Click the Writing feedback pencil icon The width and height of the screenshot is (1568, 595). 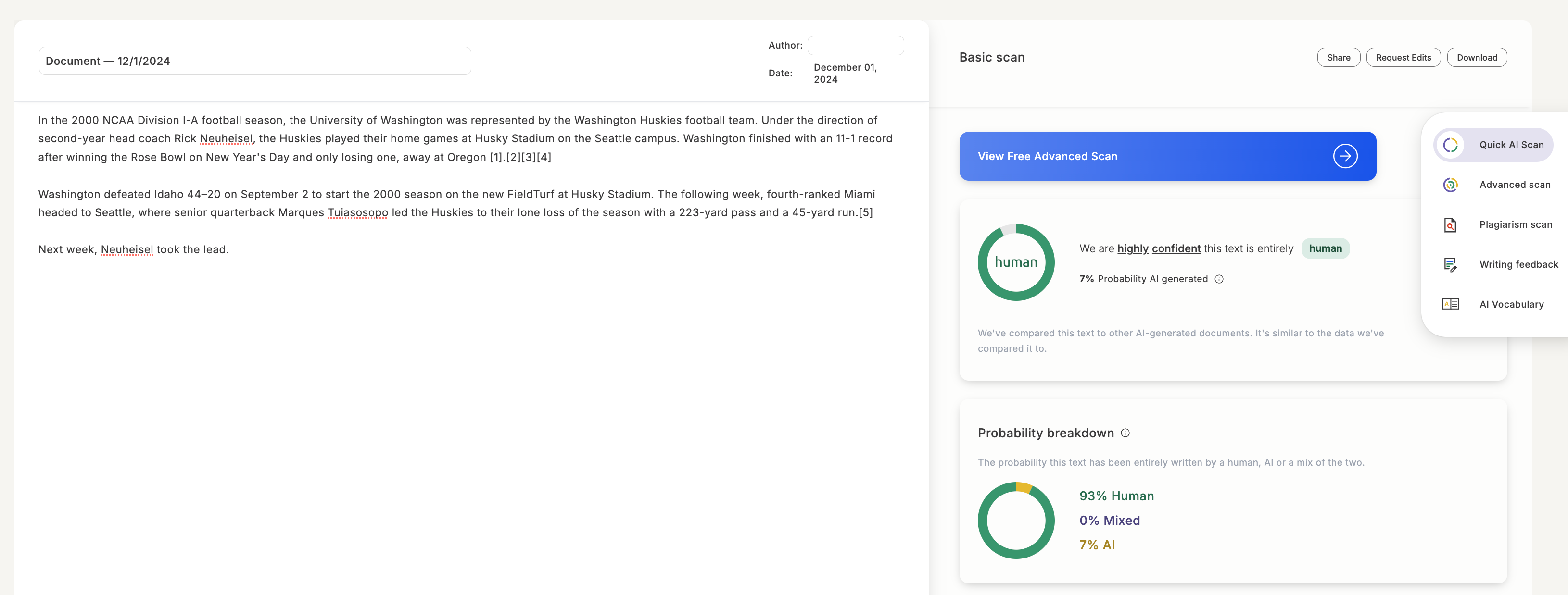pos(1450,264)
